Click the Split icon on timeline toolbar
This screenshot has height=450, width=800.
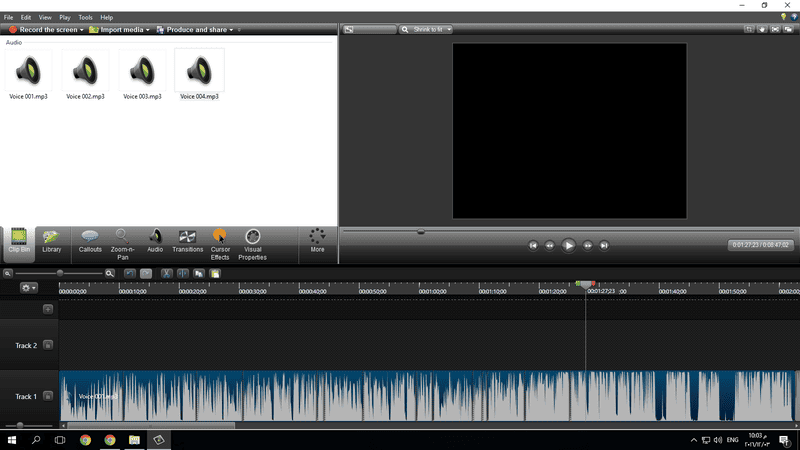tap(183, 273)
